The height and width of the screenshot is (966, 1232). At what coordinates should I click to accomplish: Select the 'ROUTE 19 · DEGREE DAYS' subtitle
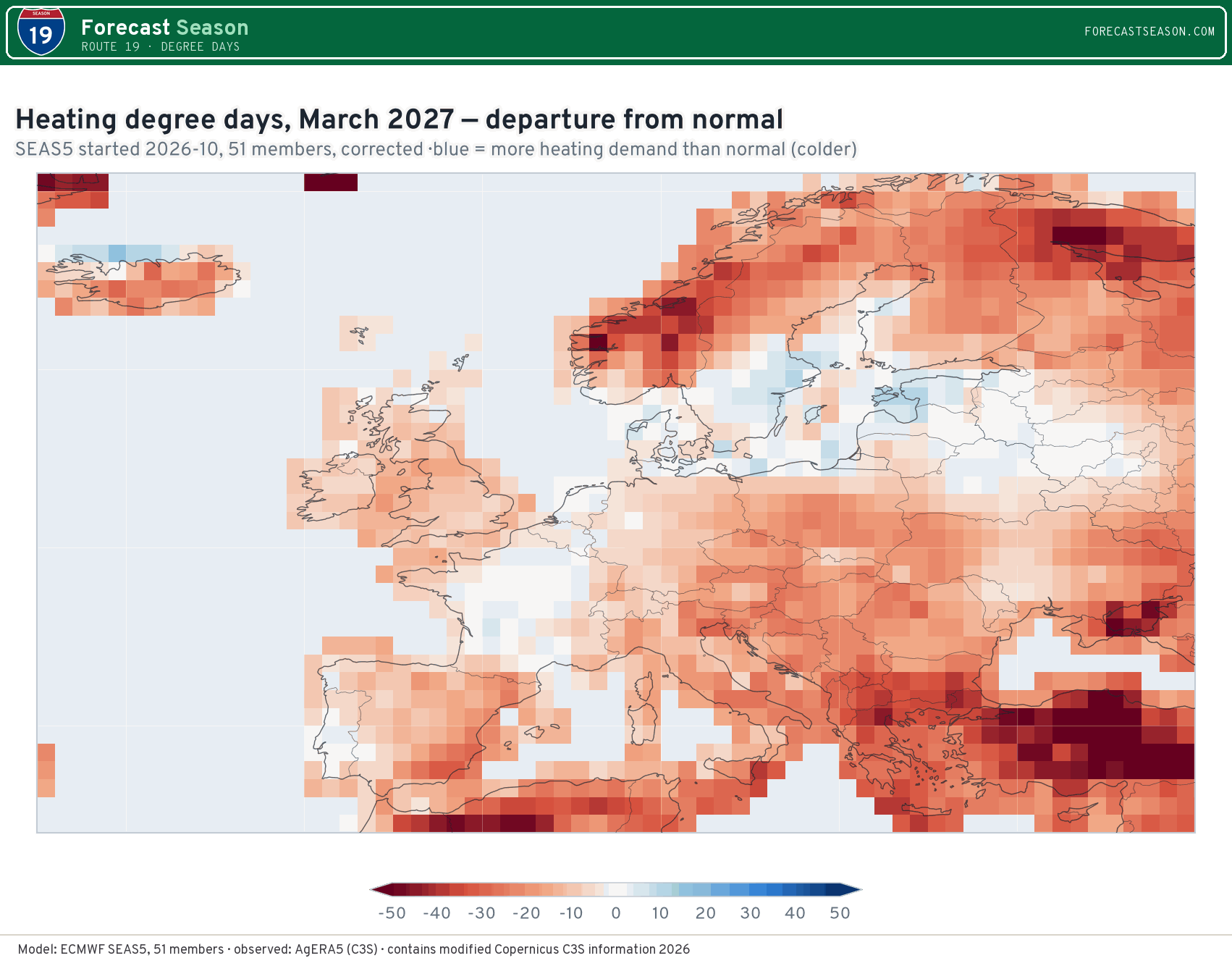pos(160,46)
